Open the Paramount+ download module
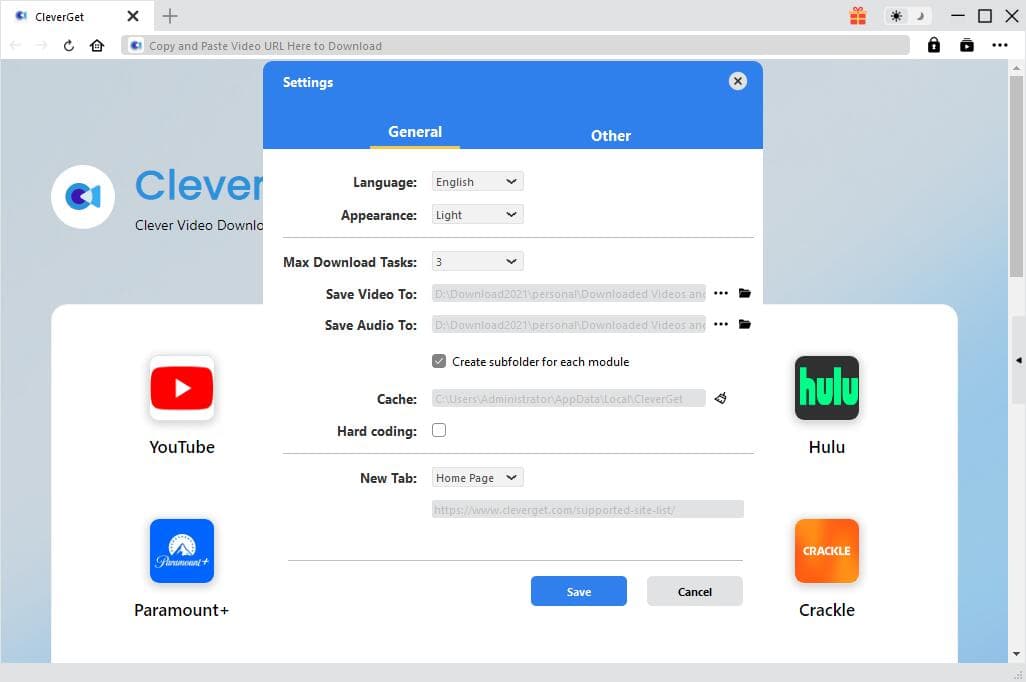This screenshot has height=682, width=1026. click(x=181, y=551)
